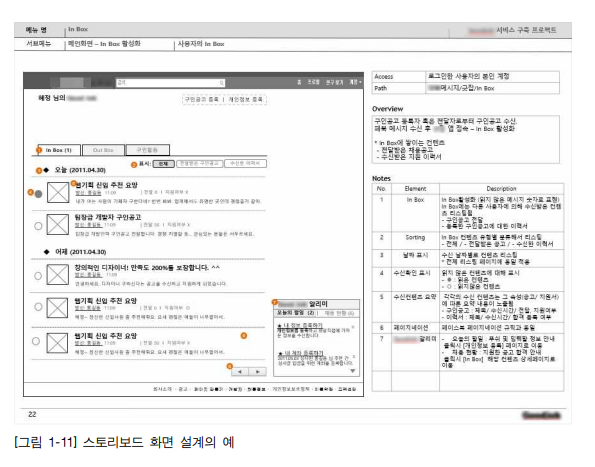This screenshot has height=467, width=595.
Task: Click 수신확인 표시 in Notes table
Action: pyautogui.click(x=412, y=273)
